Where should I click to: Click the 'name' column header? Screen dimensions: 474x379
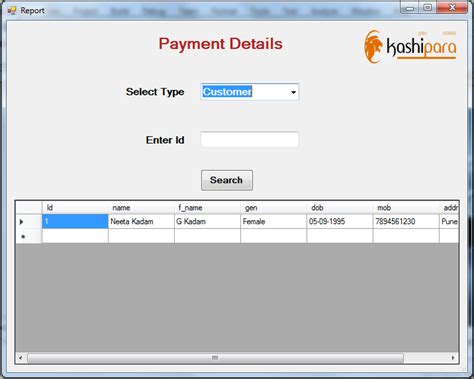tap(141, 208)
